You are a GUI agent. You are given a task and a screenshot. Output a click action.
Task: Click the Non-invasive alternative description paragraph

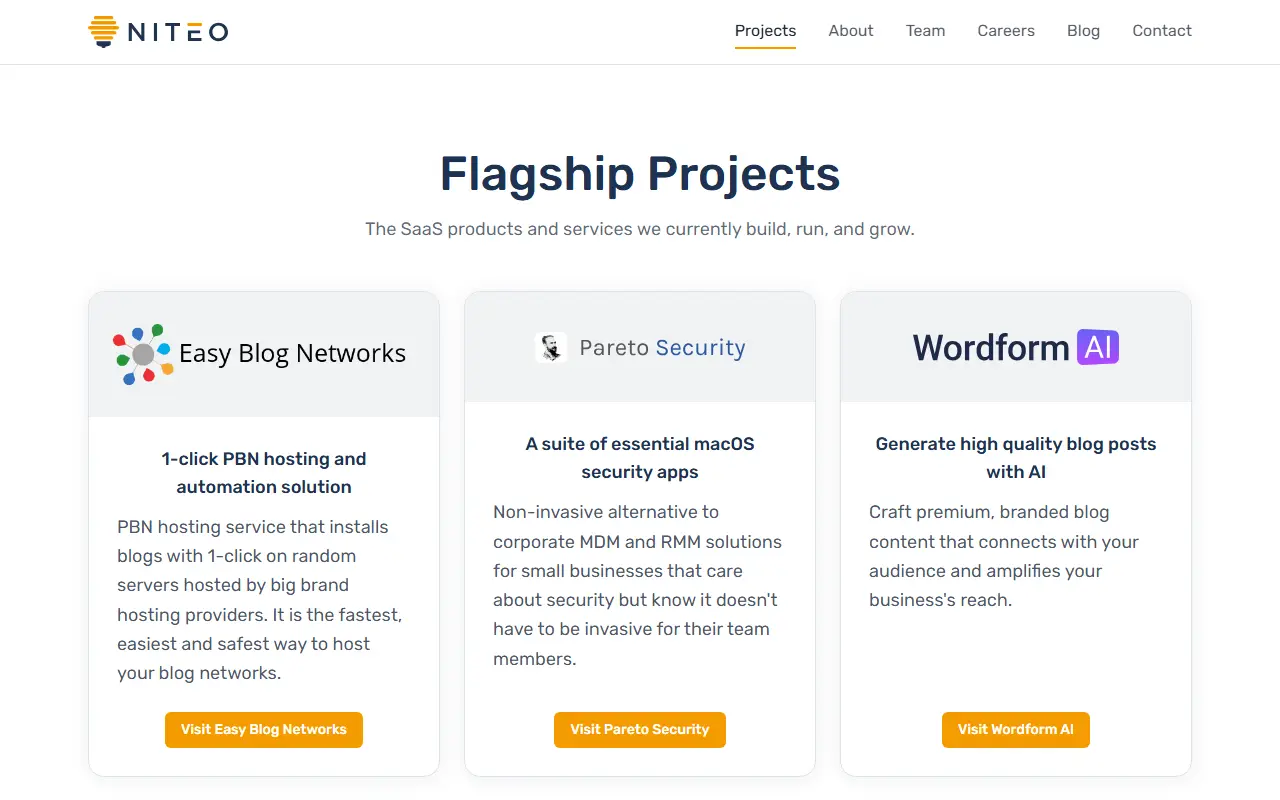[x=638, y=585]
